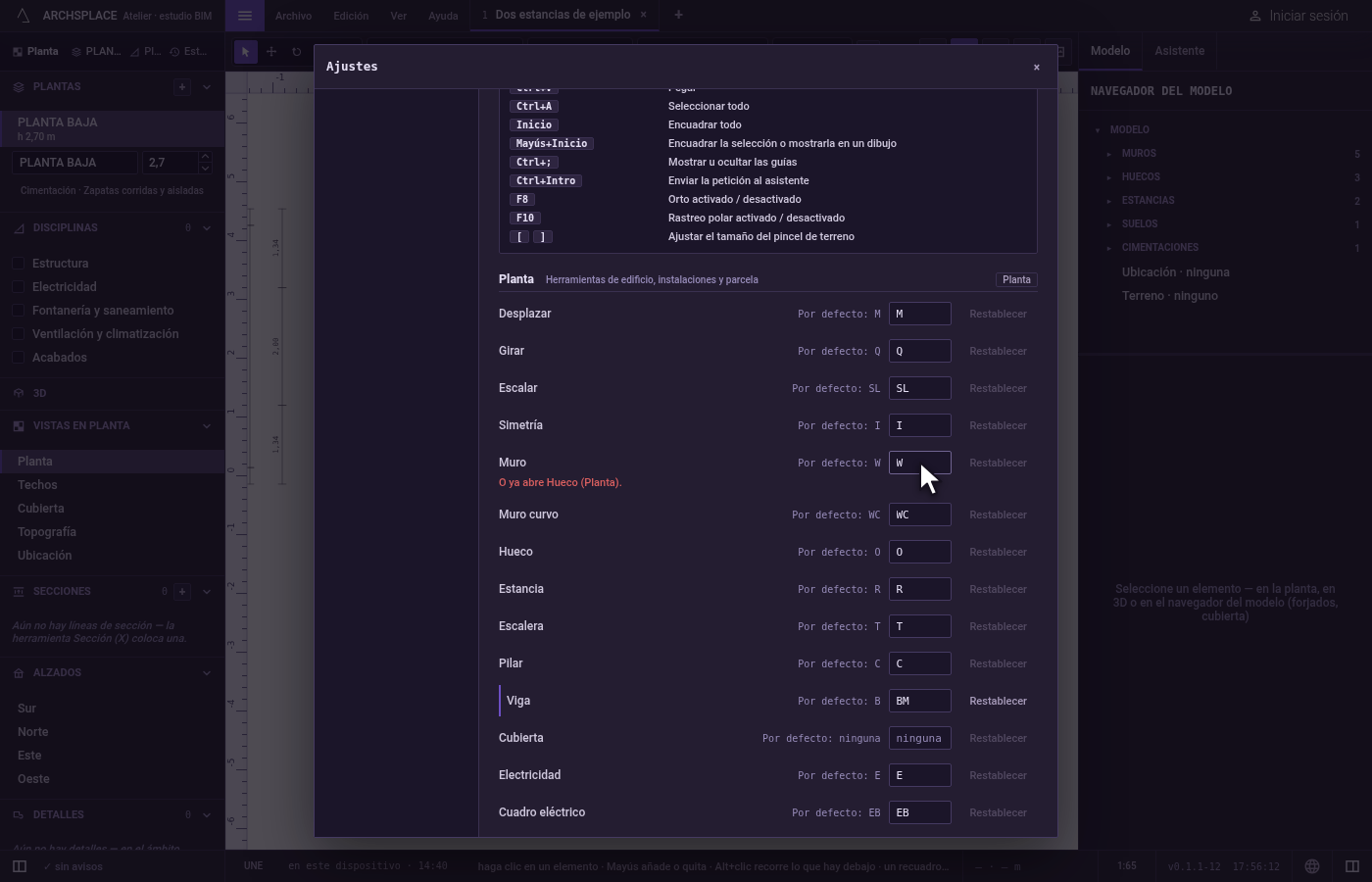Select the arrow selection tool
This screenshot has width=1372, height=882.
click(x=246, y=52)
